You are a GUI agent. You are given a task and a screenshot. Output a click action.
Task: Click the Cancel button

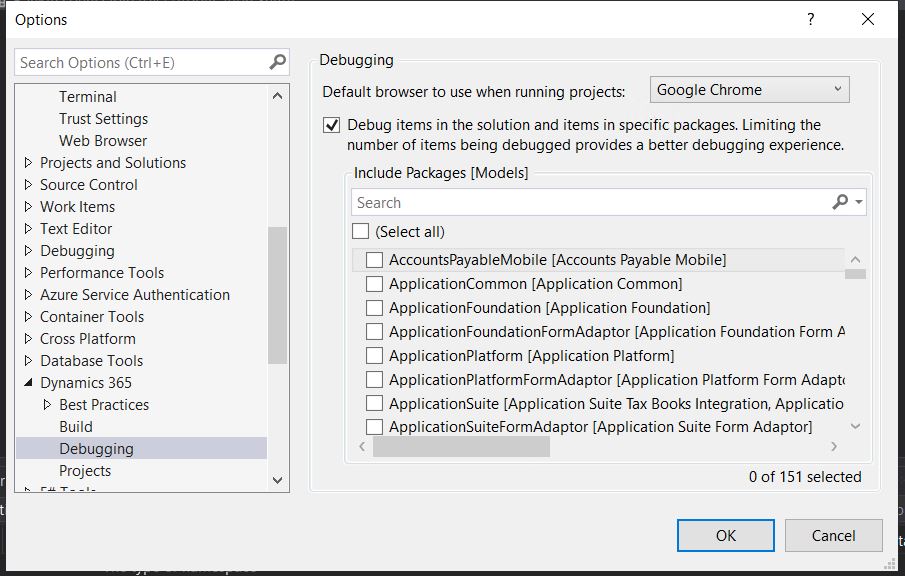coord(833,535)
